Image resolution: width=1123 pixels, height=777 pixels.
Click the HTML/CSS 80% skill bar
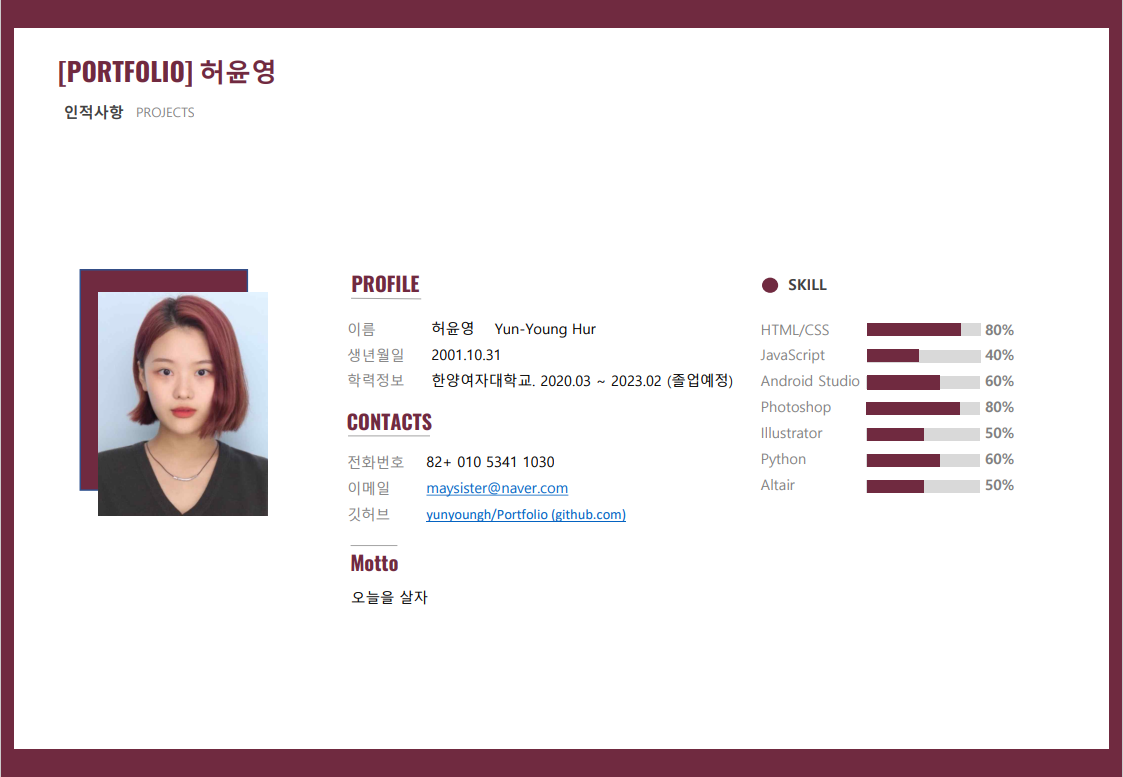[923, 329]
